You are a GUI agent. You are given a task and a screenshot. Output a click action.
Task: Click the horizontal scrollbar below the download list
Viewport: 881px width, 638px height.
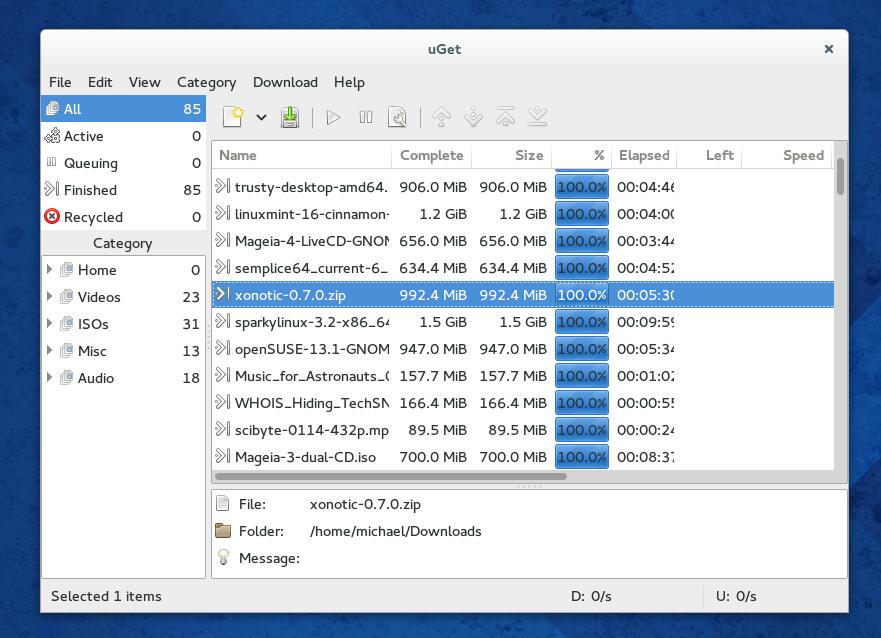(390, 476)
